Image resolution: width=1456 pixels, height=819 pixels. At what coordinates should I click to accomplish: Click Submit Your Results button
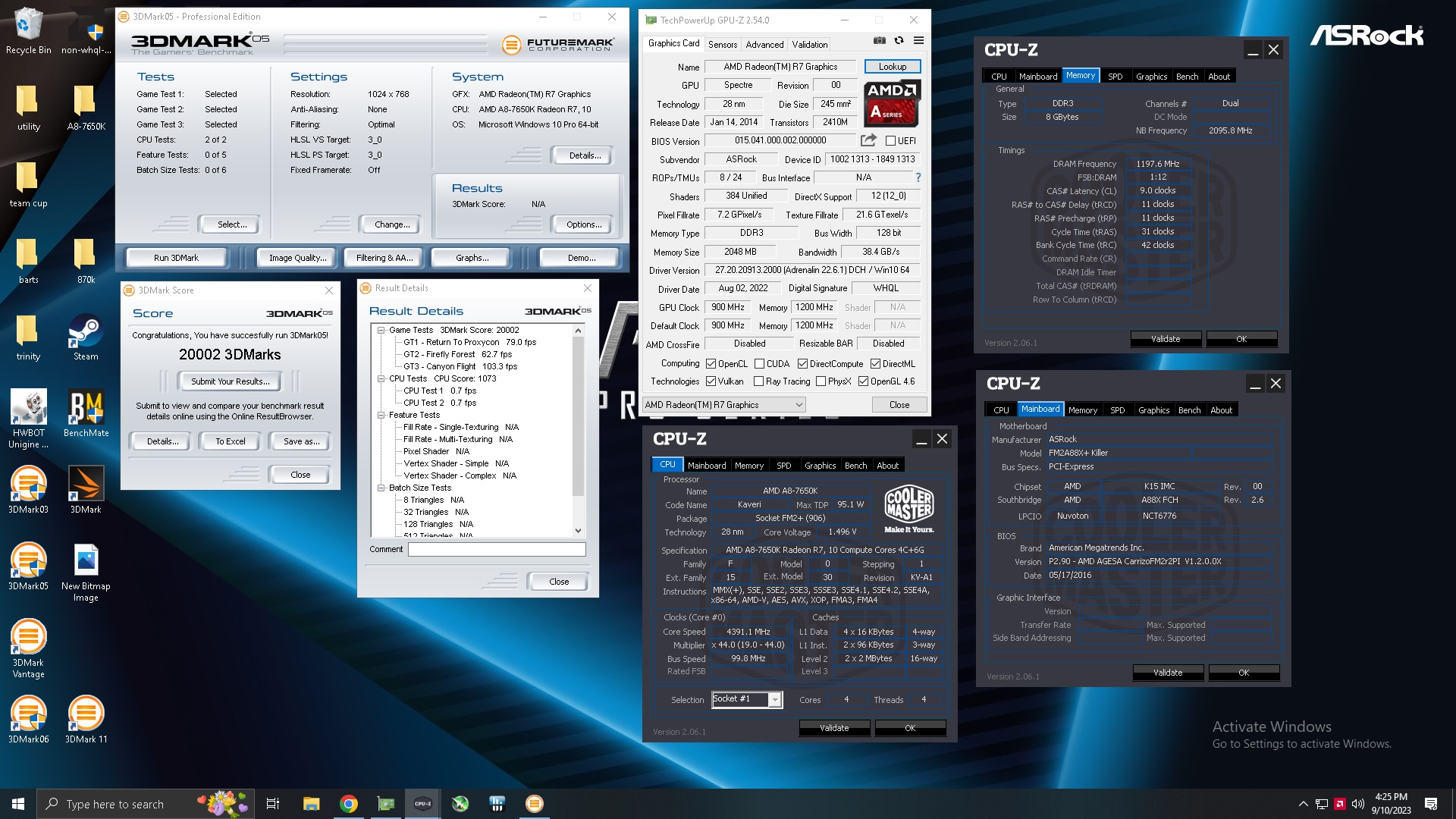[x=229, y=381]
